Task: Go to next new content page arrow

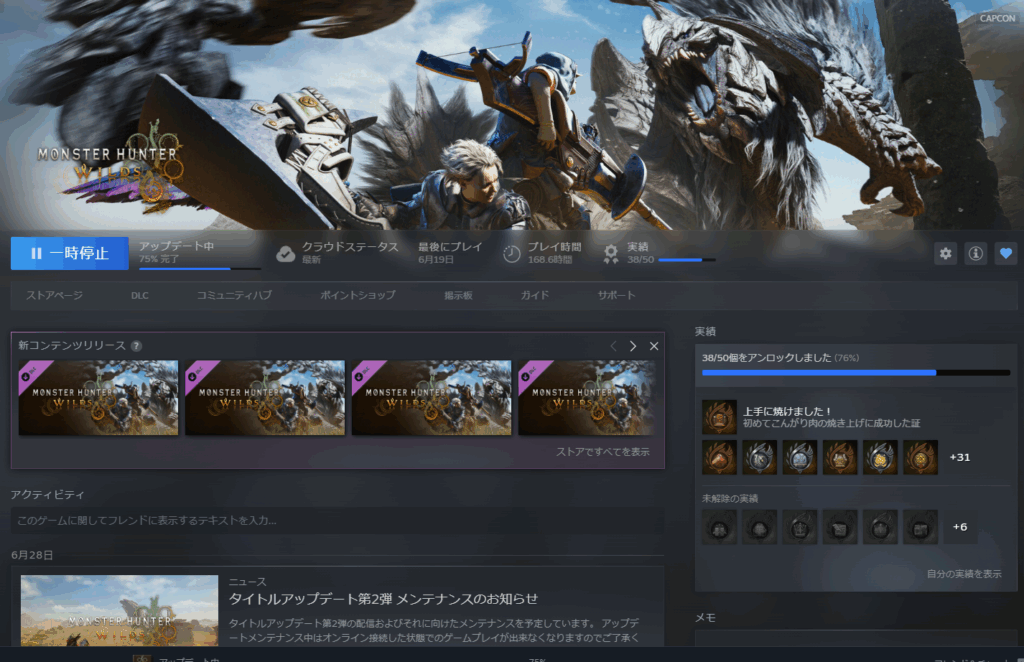Action: click(x=633, y=346)
